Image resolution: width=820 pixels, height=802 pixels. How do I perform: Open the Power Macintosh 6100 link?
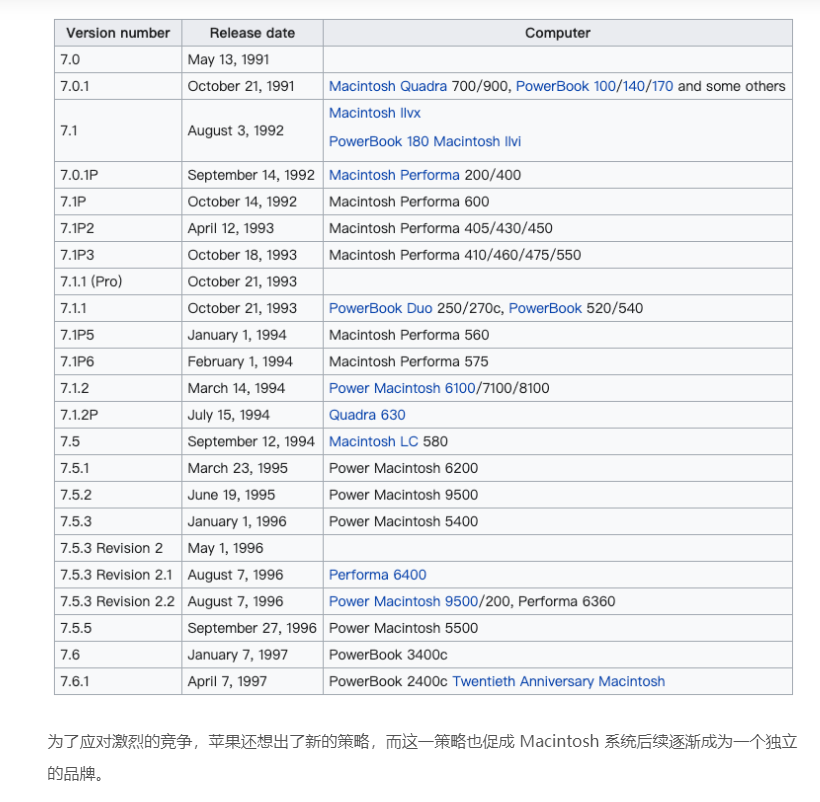[402, 388]
